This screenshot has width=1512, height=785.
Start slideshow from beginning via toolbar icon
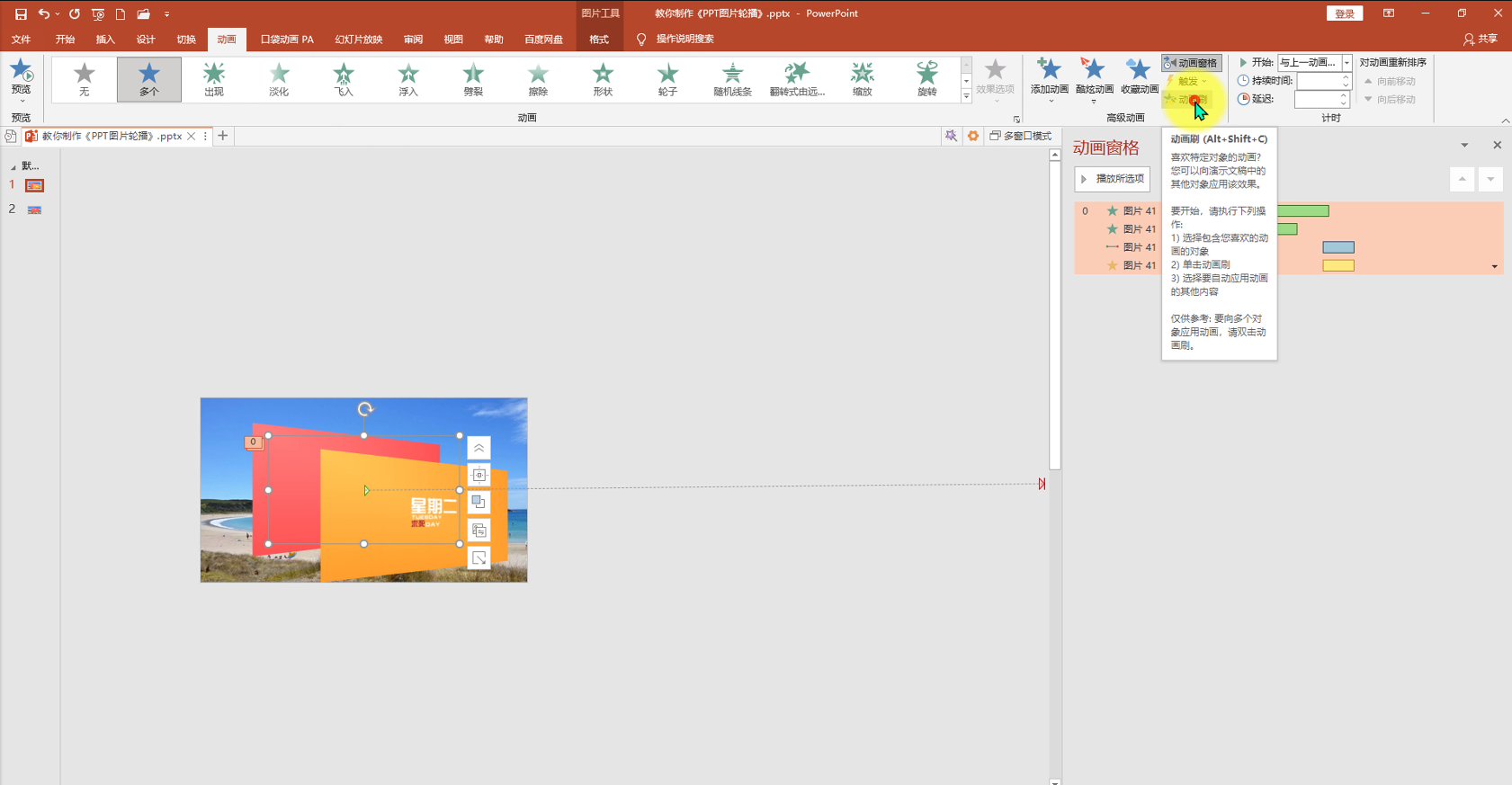pos(98,14)
